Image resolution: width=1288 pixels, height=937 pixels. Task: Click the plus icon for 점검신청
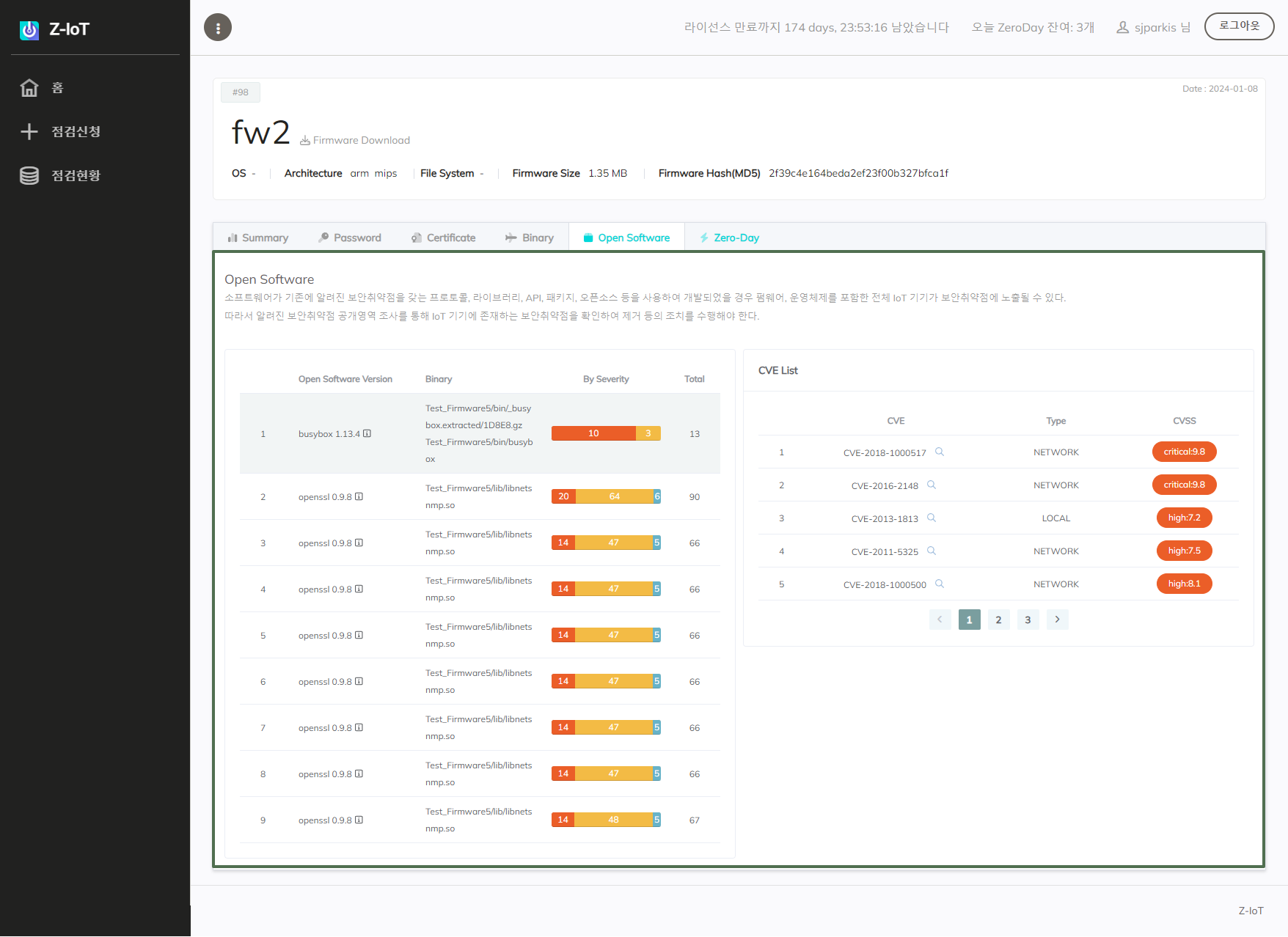[29, 132]
